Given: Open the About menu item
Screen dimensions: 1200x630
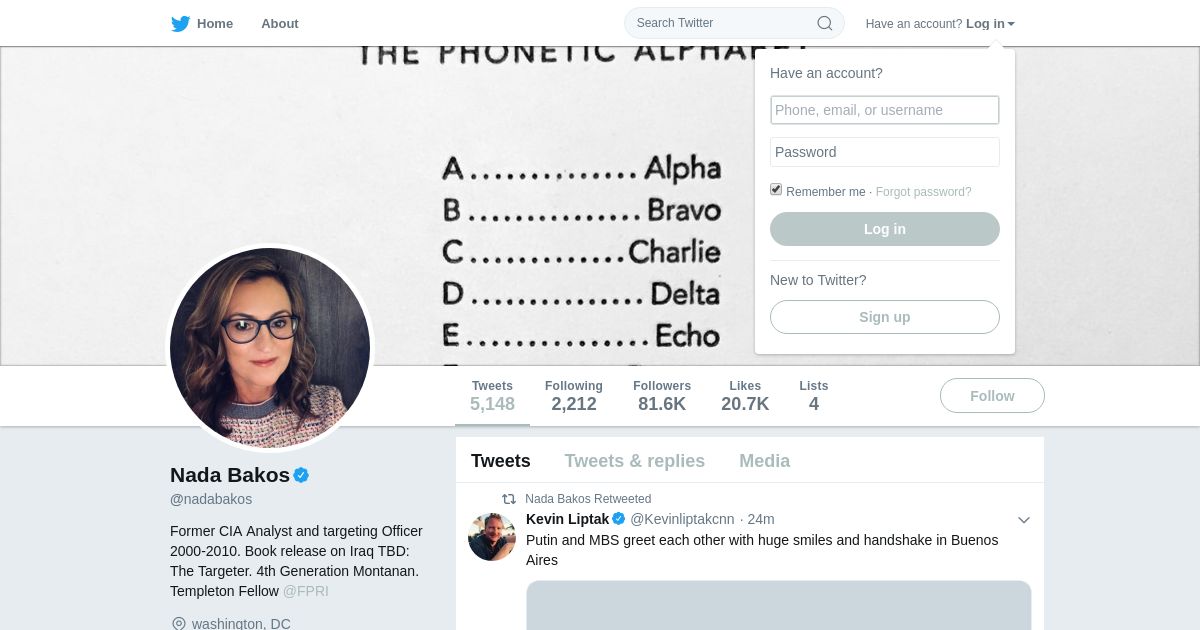Looking at the screenshot, I should (280, 24).
